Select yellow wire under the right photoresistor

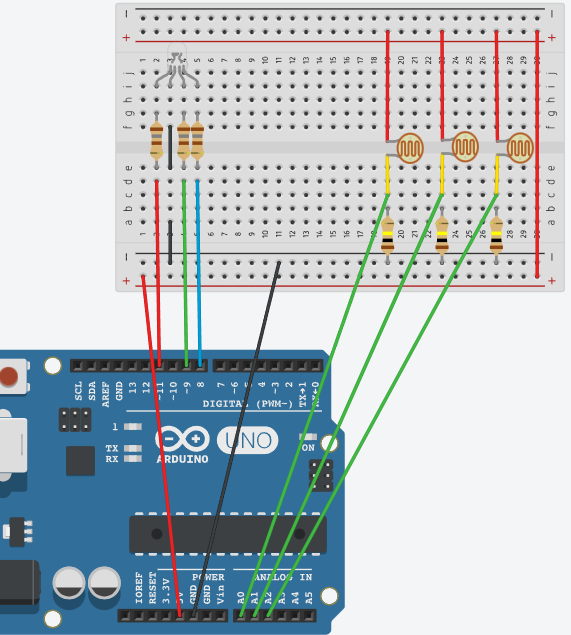pyautogui.click(x=497, y=175)
